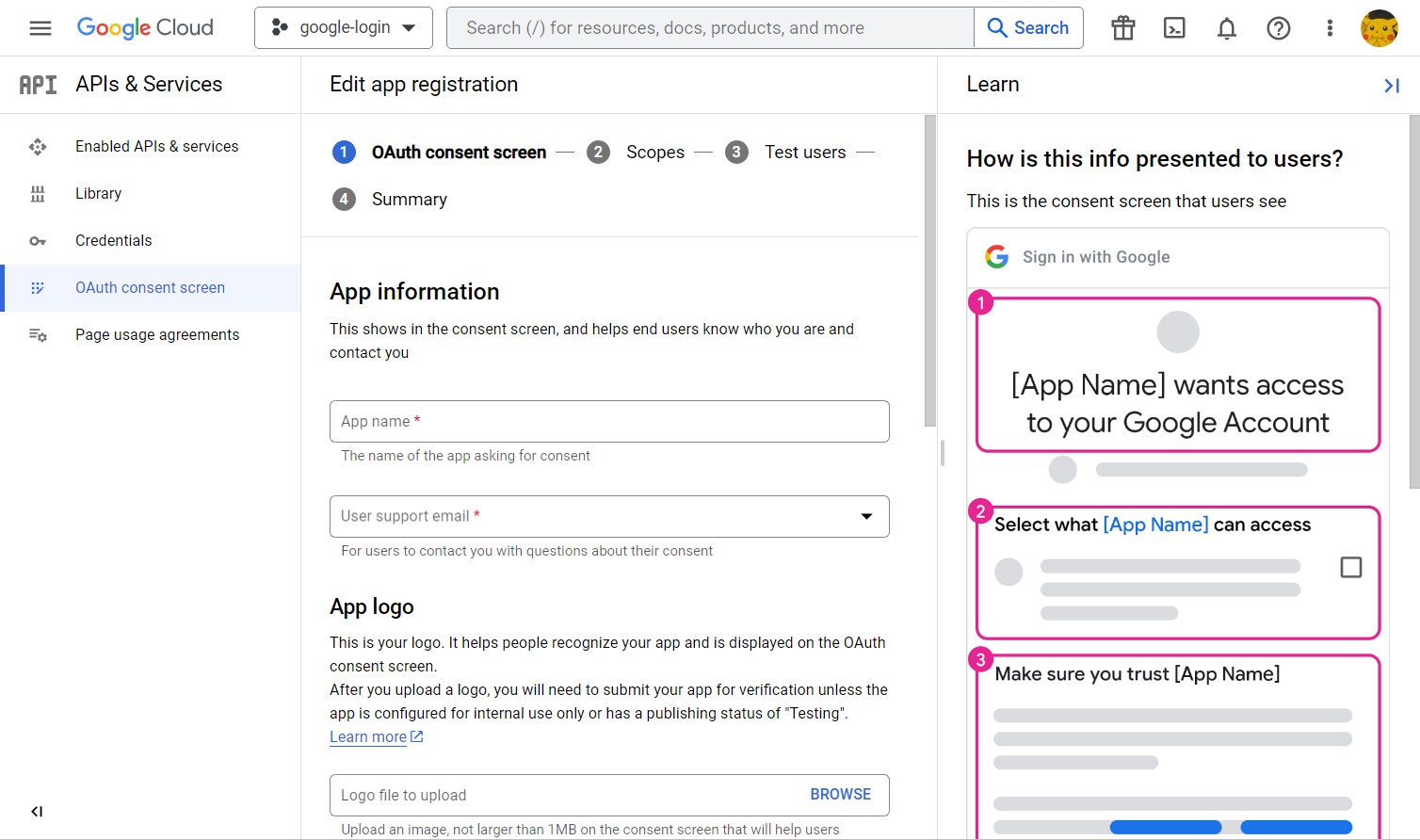Open Enabled APIs & services page
Viewport: 1420px width, 840px height.
[151, 147]
